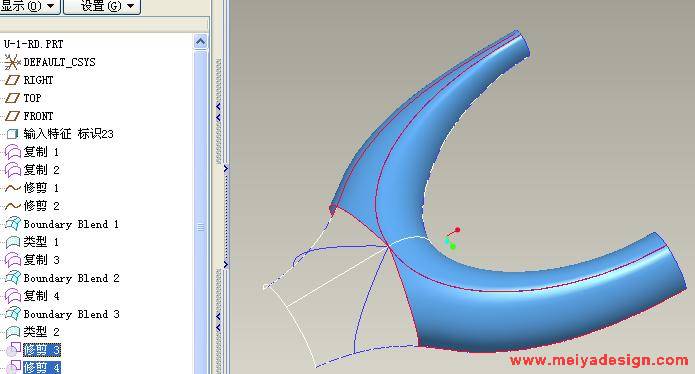Click the FRONT datum plane icon
695x374 pixels.
point(12,116)
